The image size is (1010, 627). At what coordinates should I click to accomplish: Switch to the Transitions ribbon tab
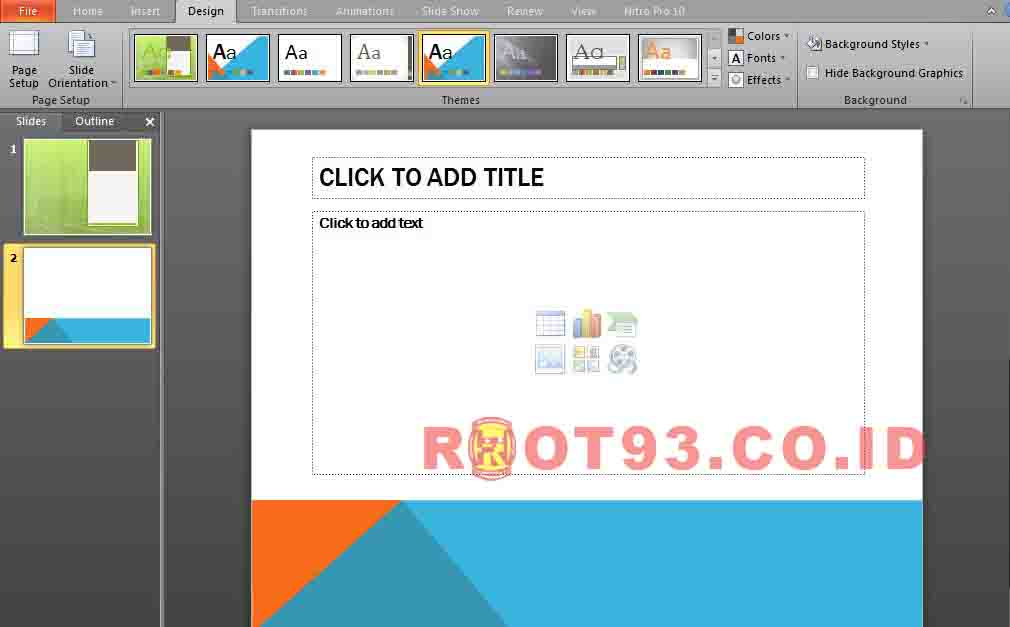(279, 11)
